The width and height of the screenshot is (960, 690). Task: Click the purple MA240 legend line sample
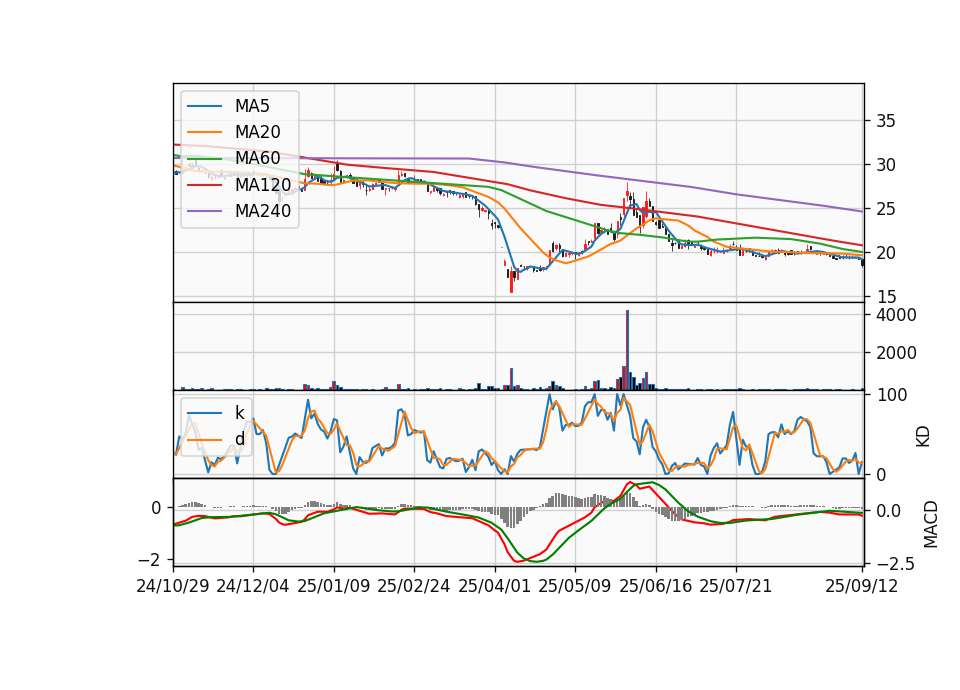point(204,211)
